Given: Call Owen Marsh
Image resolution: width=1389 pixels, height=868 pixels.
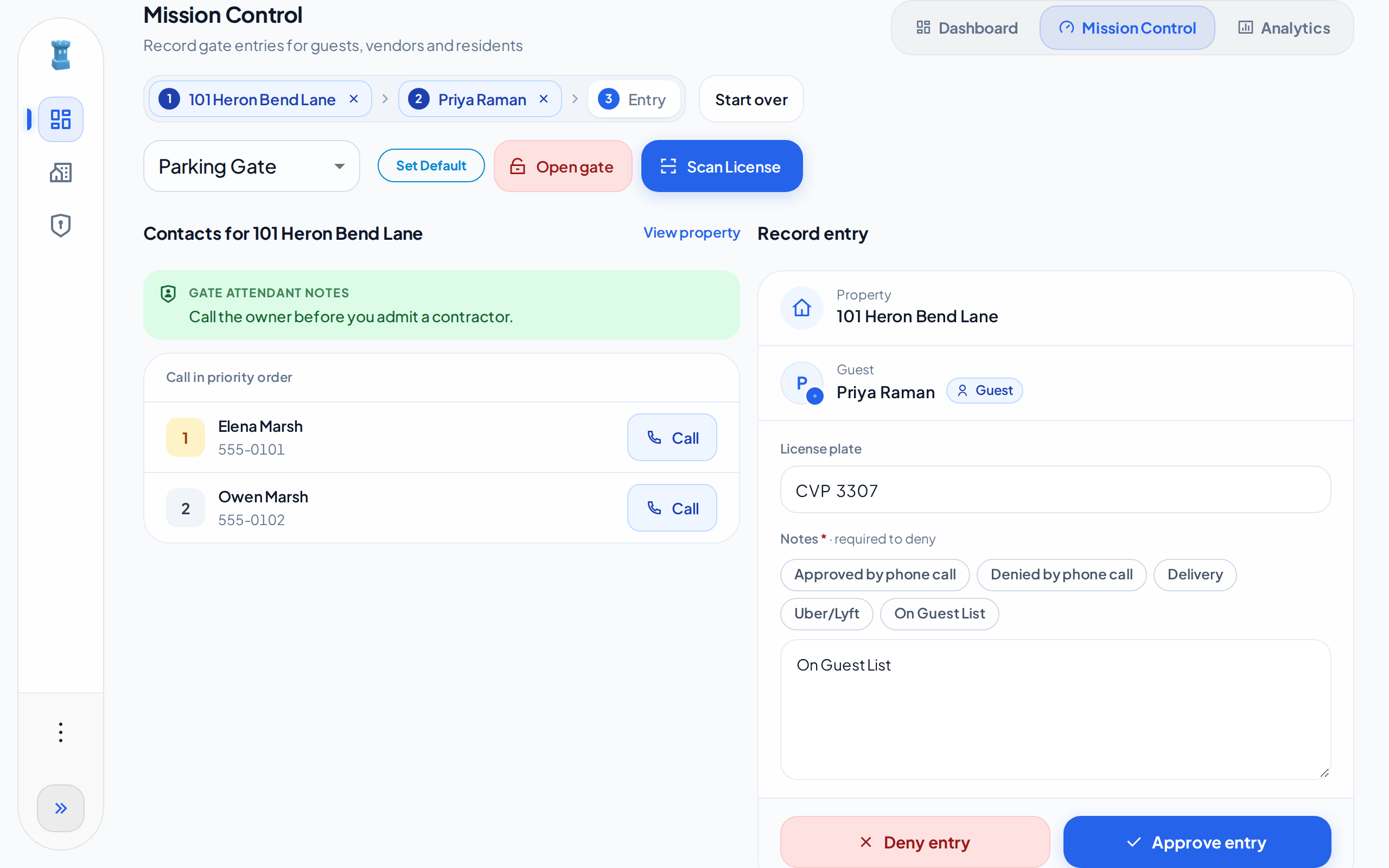Looking at the screenshot, I should [x=672, y=508].
